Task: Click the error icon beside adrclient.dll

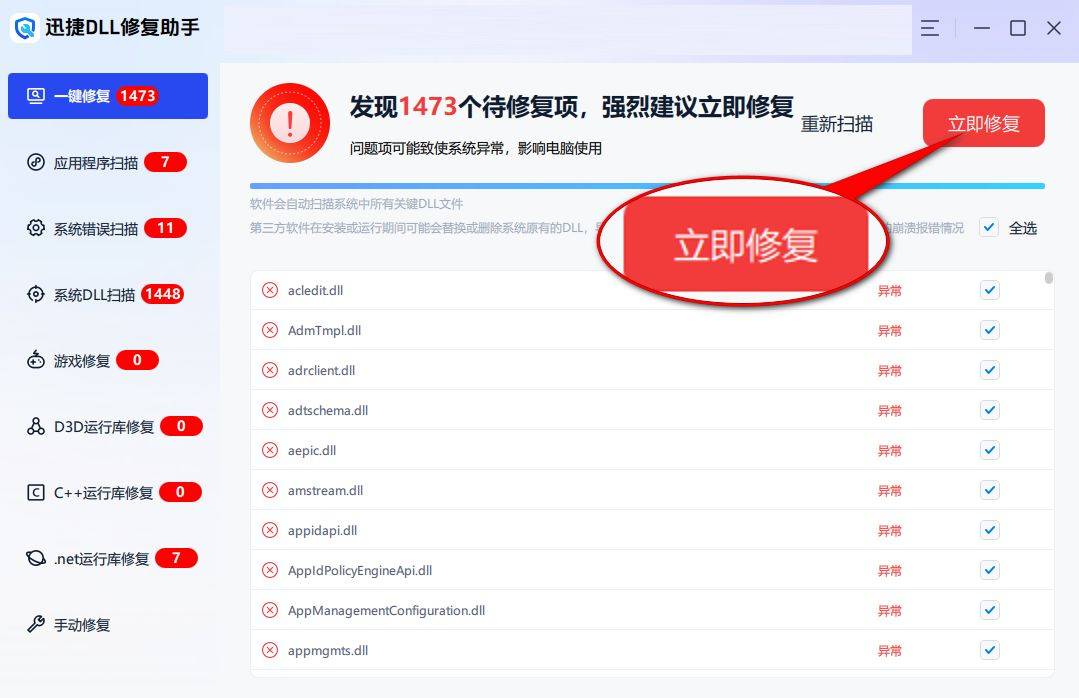Action: (270, 370)
